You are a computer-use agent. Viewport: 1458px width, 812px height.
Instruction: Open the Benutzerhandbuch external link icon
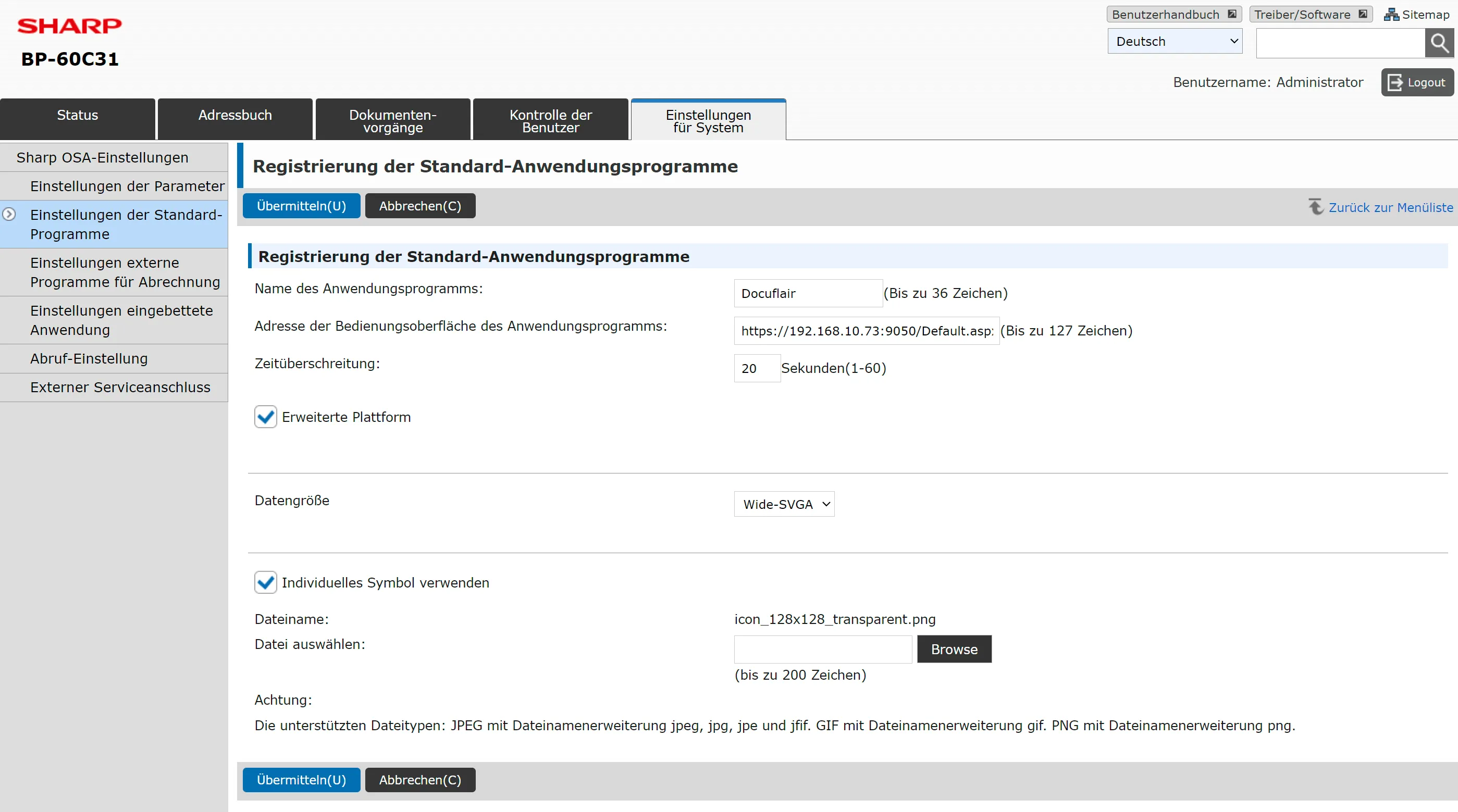click(1232, 14)
